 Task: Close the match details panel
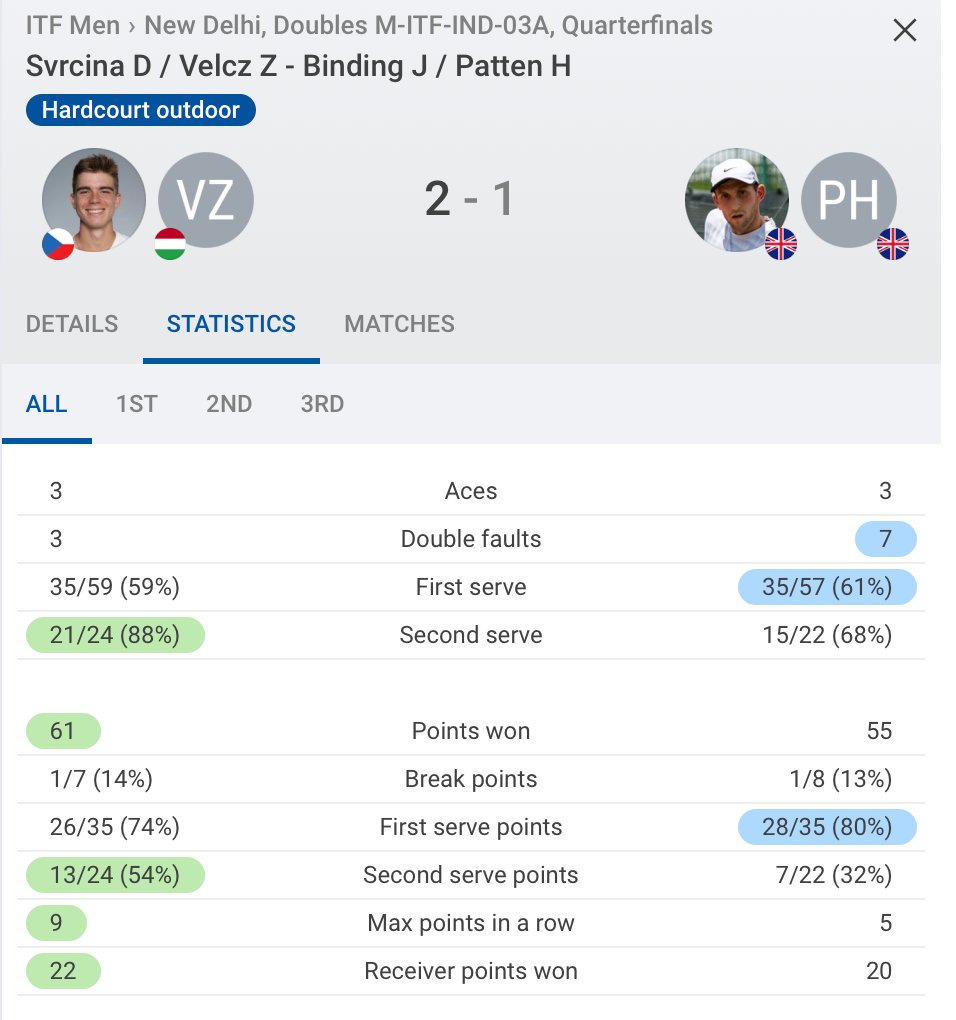(904, 31)
